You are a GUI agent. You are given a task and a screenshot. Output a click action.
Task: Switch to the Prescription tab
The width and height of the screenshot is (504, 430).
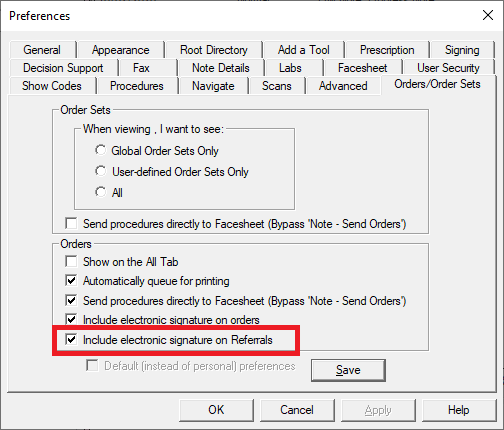tap(387, 50)
